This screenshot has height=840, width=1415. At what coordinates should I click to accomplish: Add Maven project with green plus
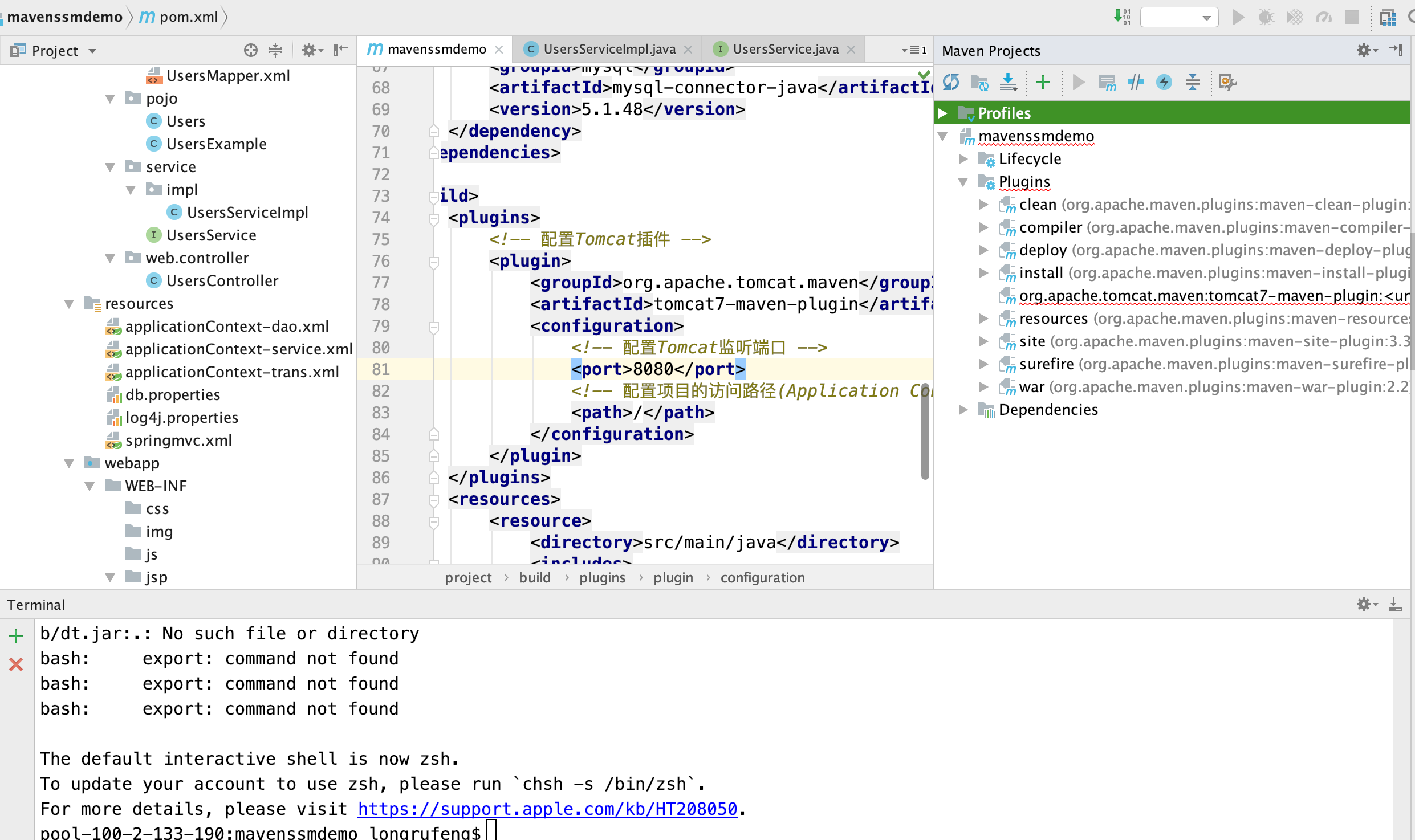pos(1043,82)
